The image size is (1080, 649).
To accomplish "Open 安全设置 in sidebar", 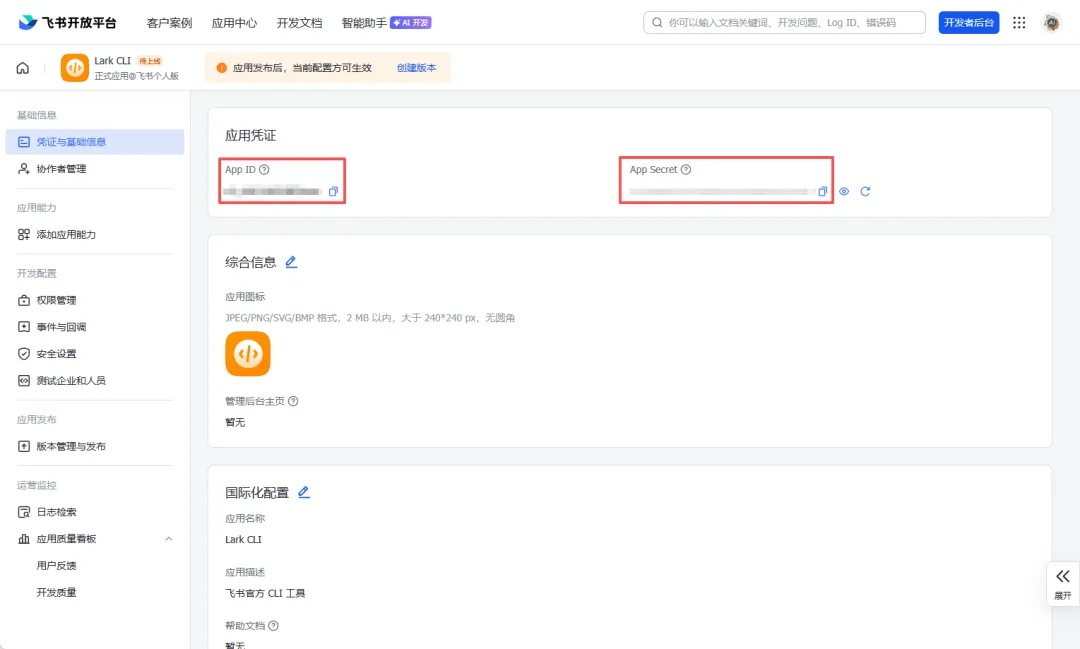I will coord(95,353).
